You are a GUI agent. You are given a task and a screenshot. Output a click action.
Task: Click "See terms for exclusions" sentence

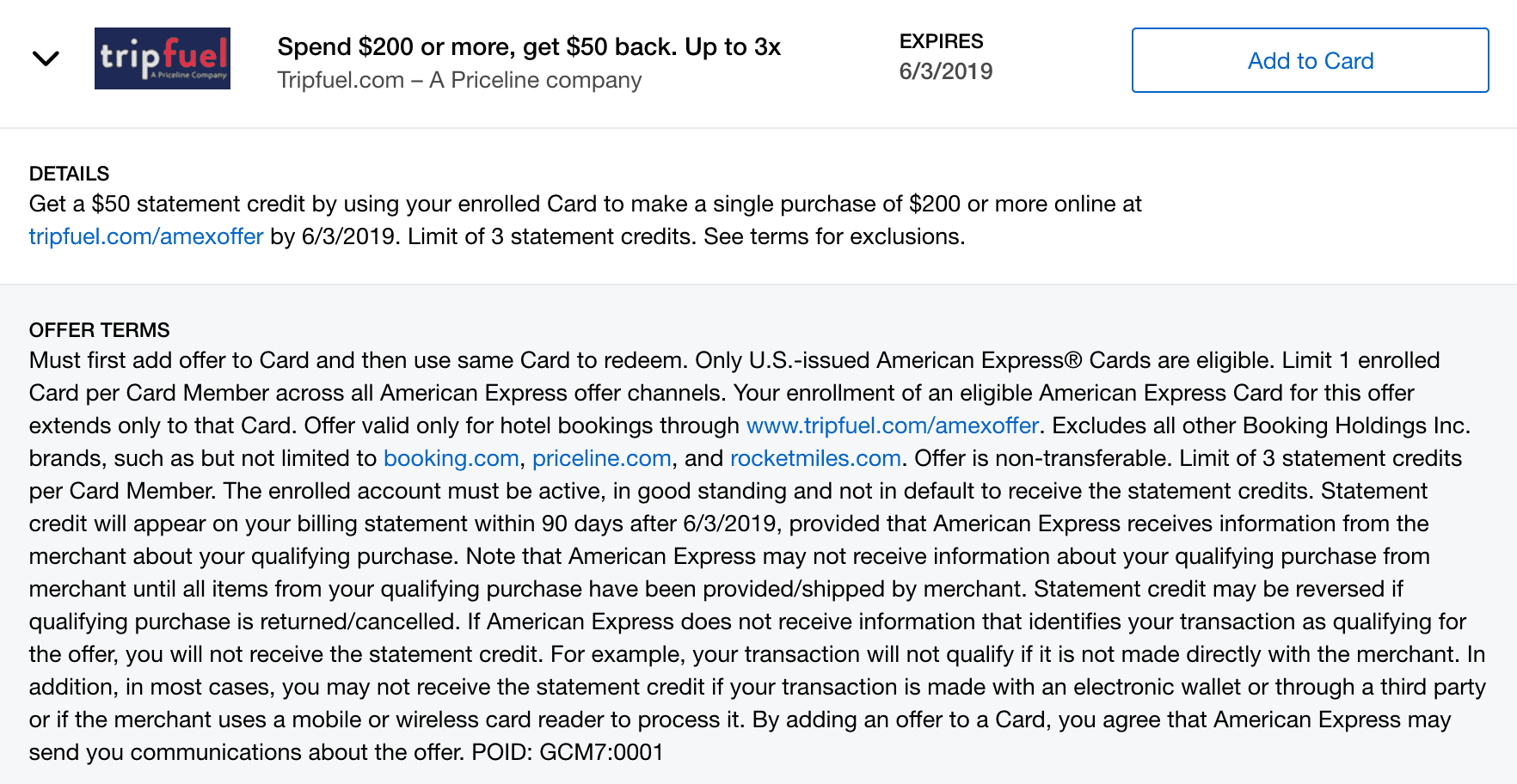click(833, 236)
